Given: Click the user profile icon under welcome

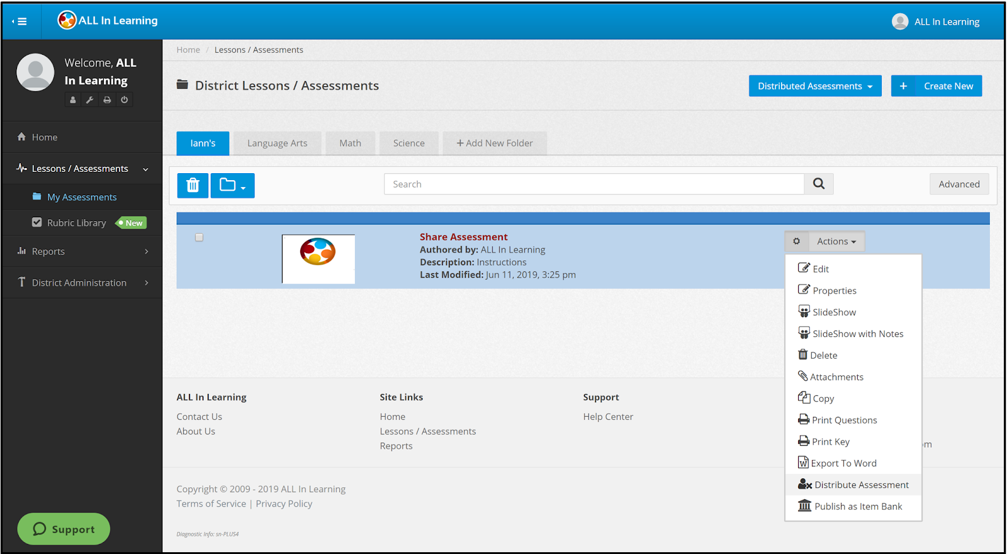Looking at the screenshot, I should (73, 100).
